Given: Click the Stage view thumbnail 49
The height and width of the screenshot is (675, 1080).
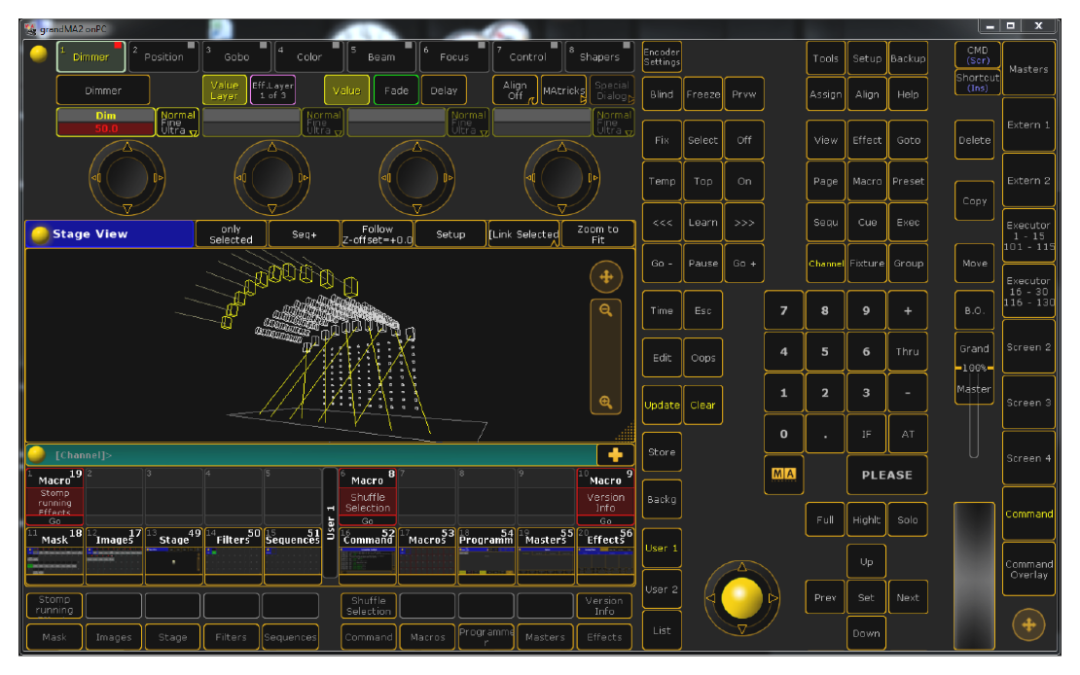Looking at the screenshot, I should pyautogui.click(x=174, y=556).
